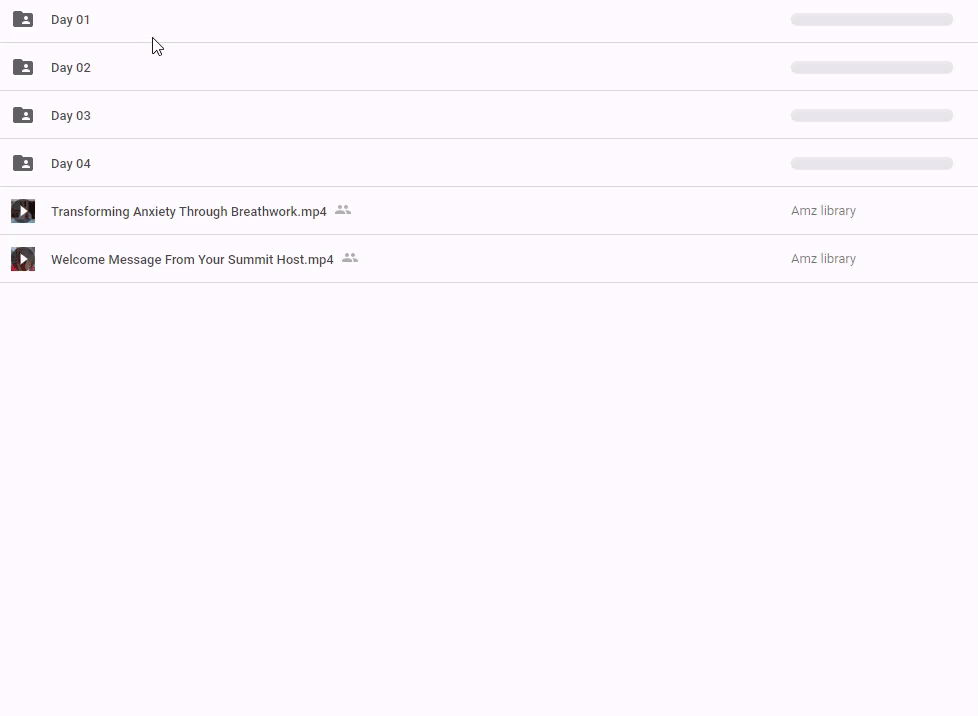This screenshot has height=716, width=978.
Task: Click shared people icon beside Breathwork.mp4
Action: [x=343, y=210]
